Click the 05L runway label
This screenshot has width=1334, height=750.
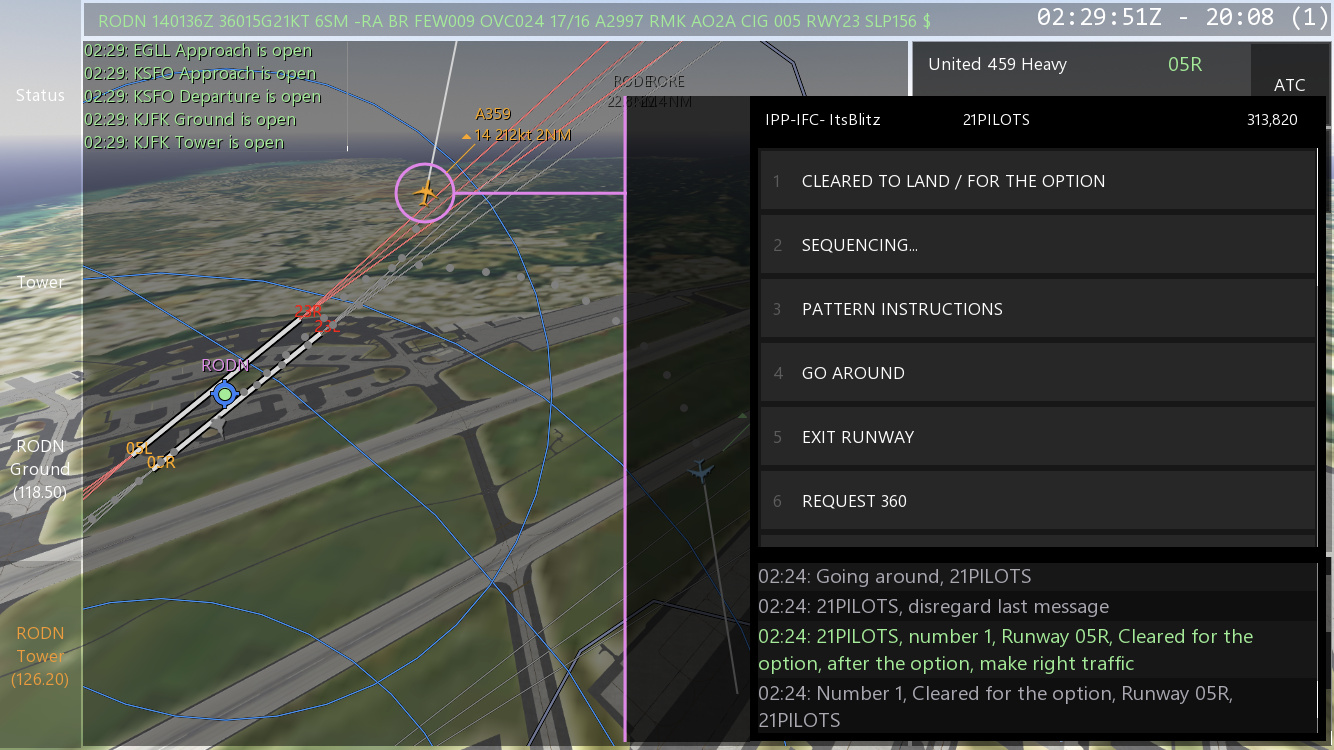139,449
